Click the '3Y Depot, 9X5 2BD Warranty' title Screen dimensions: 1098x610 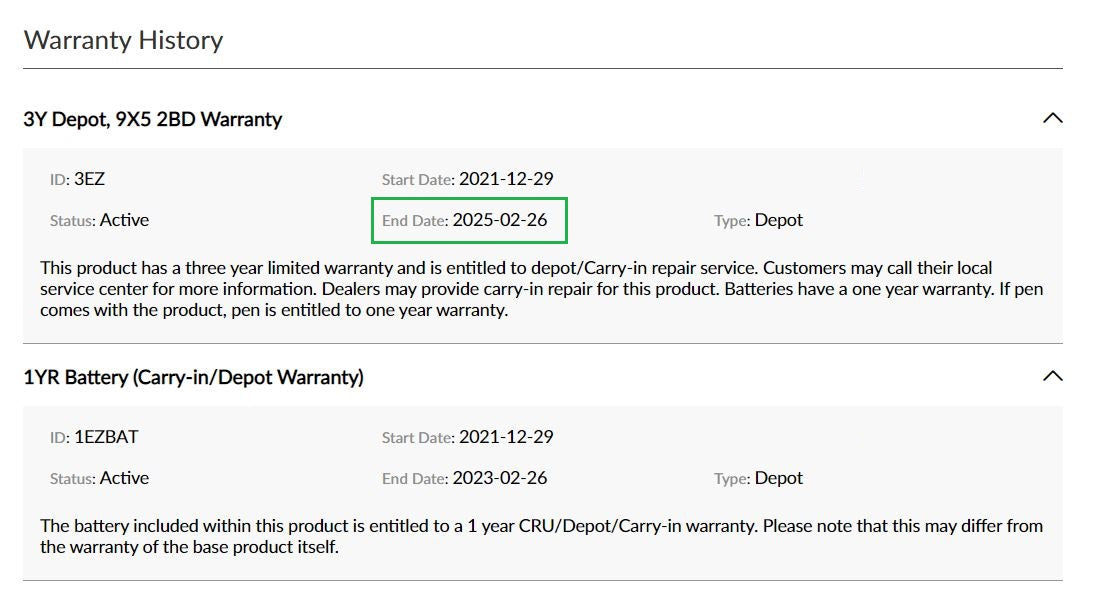tap(153, 119)
